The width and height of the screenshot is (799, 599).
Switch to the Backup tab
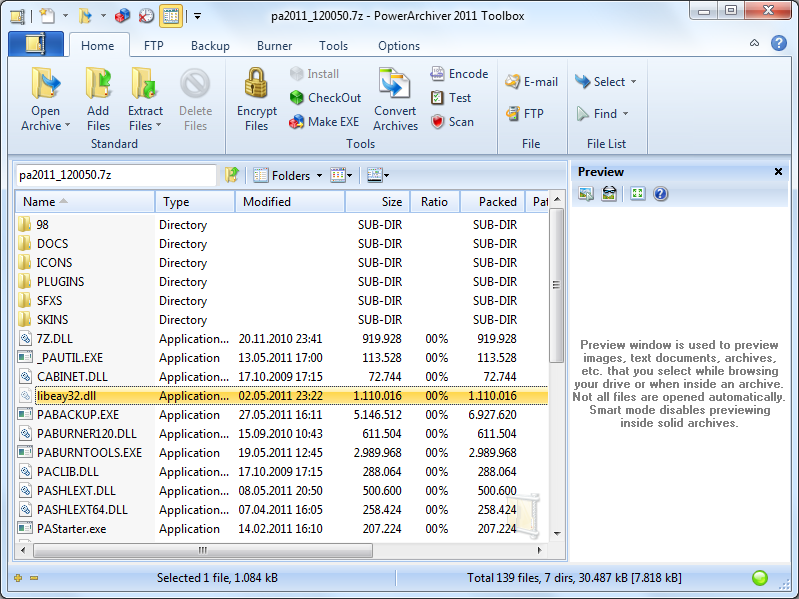[x=210, y=45]
